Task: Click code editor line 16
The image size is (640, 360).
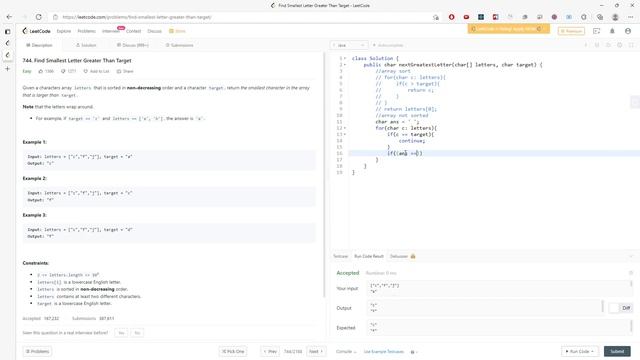Action: pyautogui.click(x=494, y=153)
